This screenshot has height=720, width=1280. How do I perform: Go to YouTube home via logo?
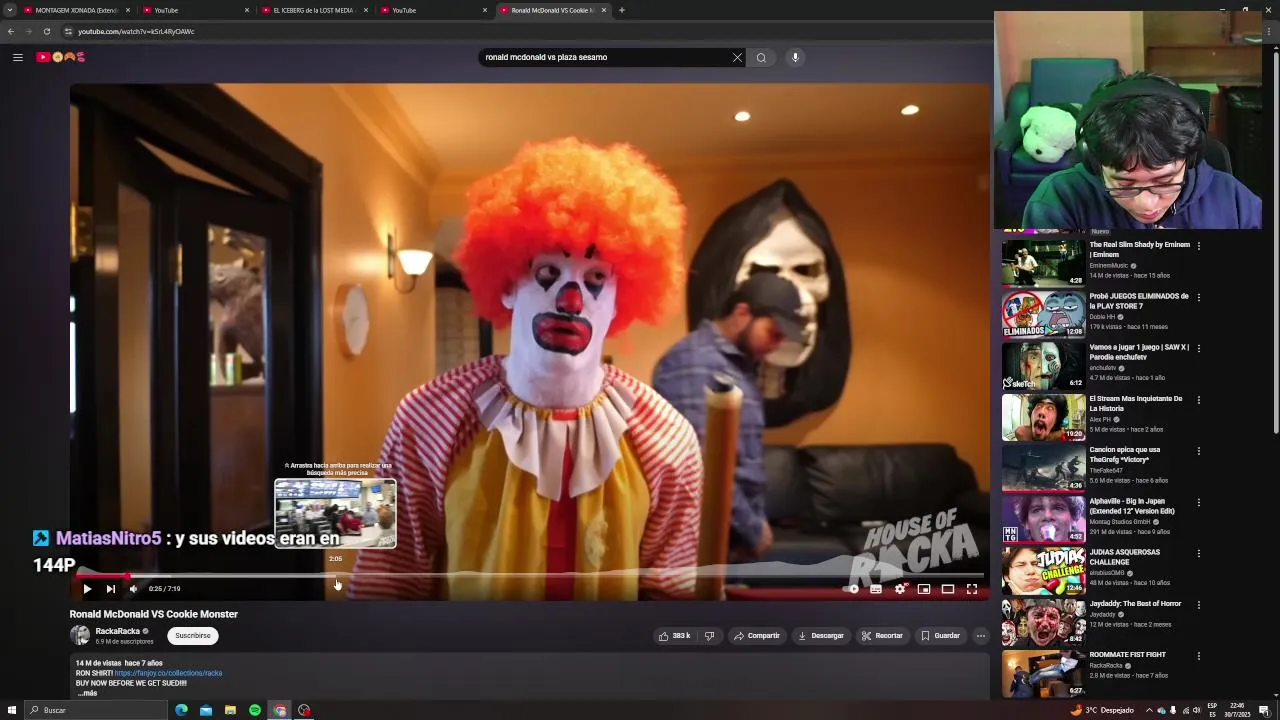pyautogui.click(x=61, y=57)
